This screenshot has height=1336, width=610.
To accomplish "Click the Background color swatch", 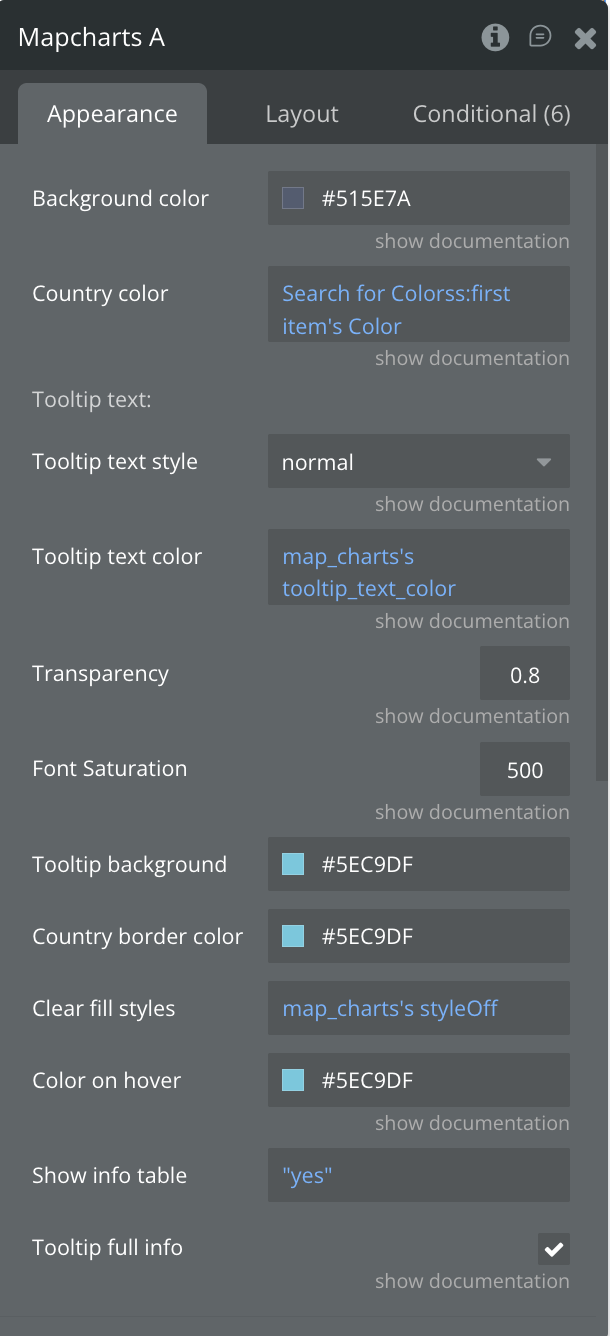I will [293, 198].
